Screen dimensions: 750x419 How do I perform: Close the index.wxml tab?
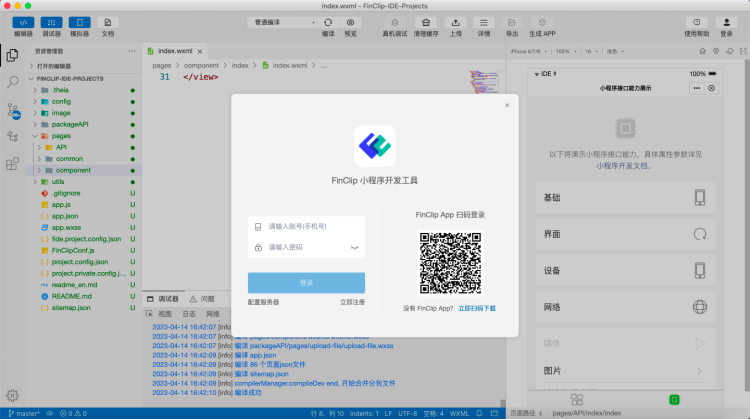[x=200, y=51]
